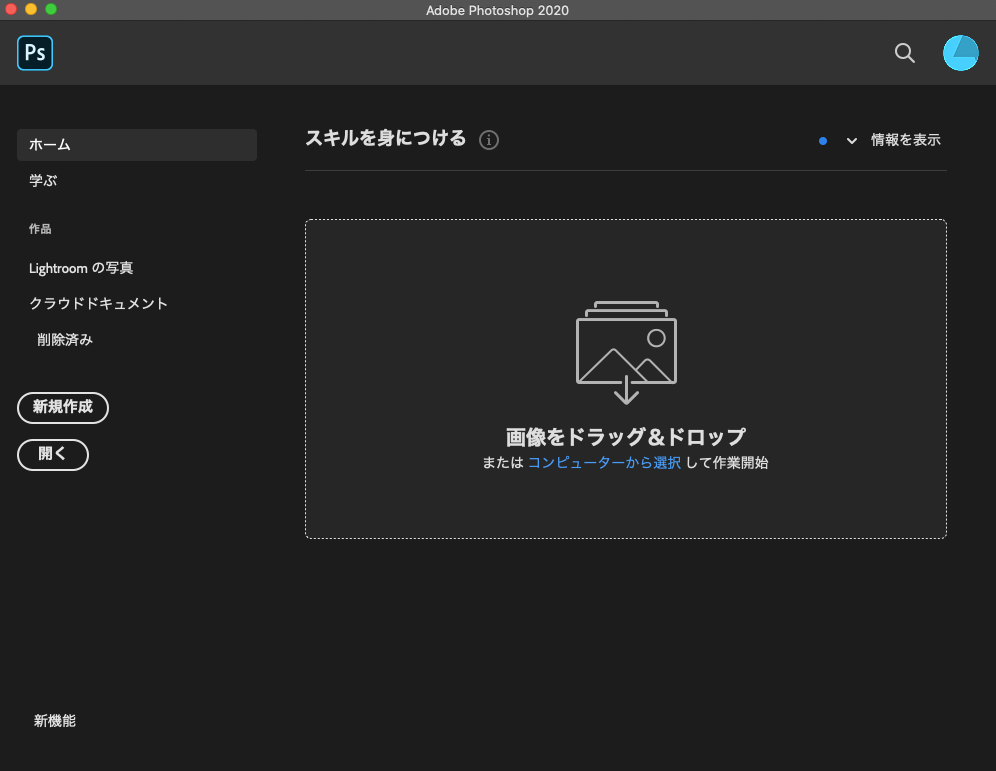The height and width of the screenshot is (771, 996).
Task: Click the blue dot indicator near 情報を表示
Action: pos(823,141)
